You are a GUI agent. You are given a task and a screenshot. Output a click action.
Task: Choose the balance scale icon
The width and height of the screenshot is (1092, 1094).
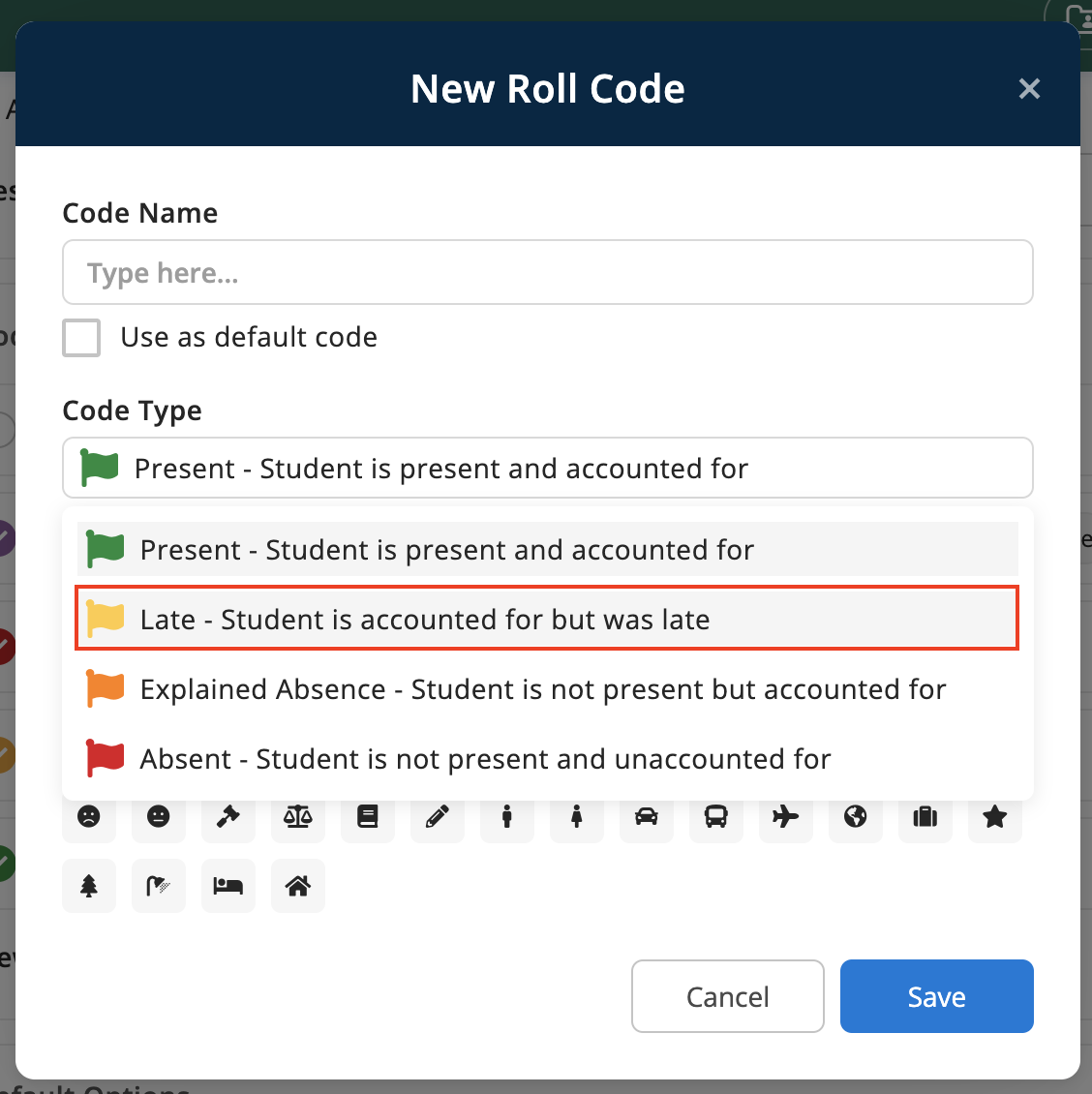point(298,817)
